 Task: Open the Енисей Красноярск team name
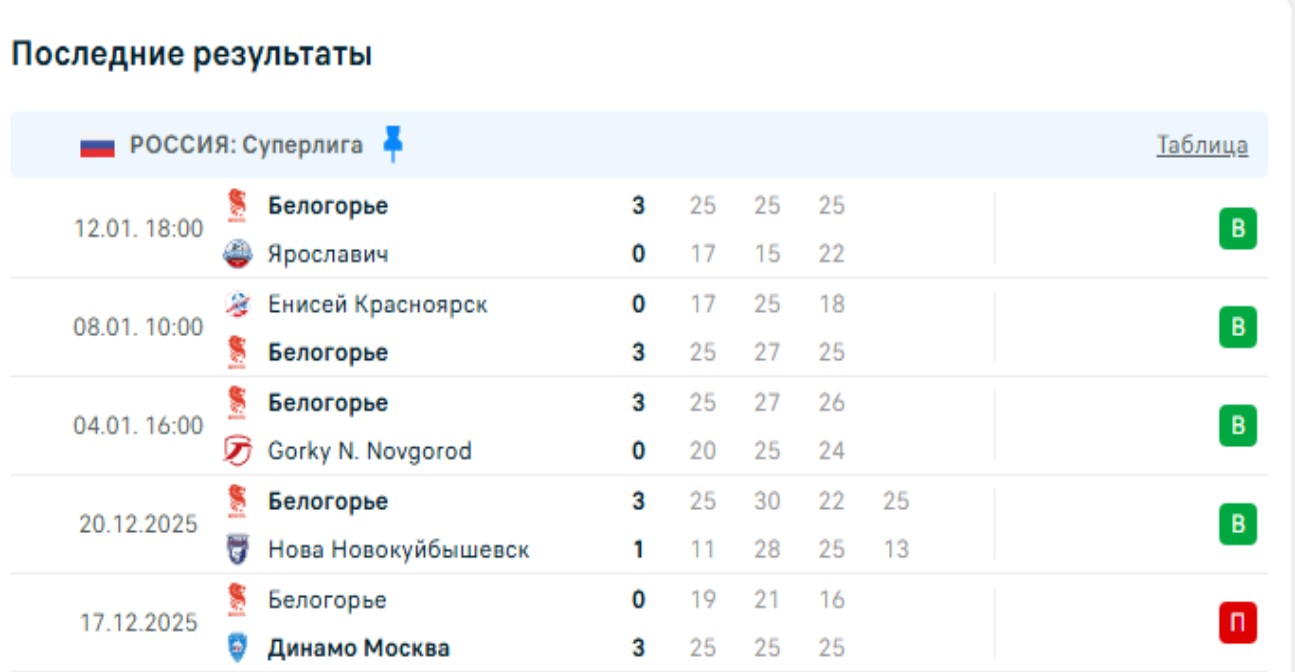click(x=377, y=304)
